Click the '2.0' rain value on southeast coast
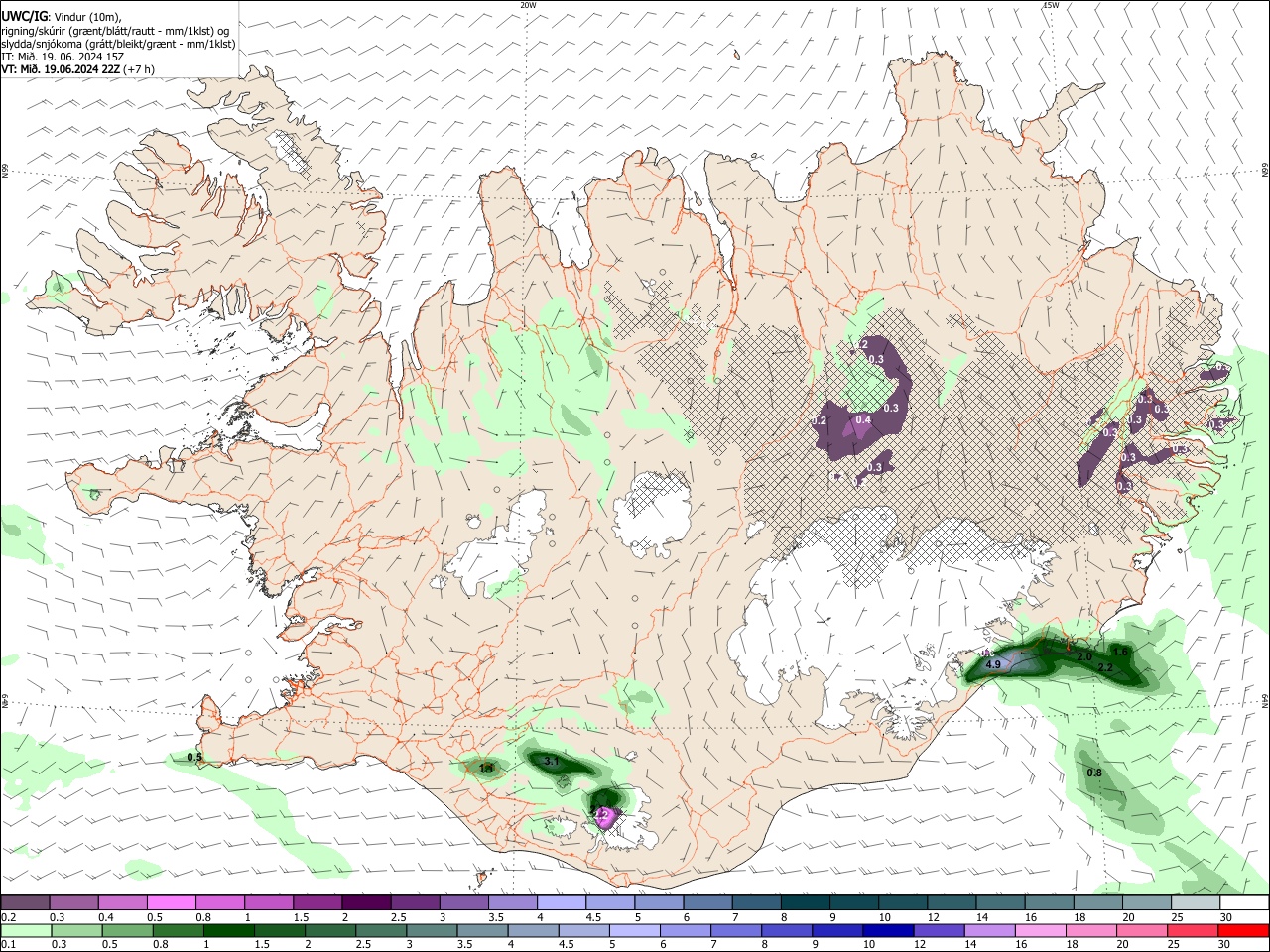The height and width of the screenshot is (952, 1270). [x=1084, y=657]
